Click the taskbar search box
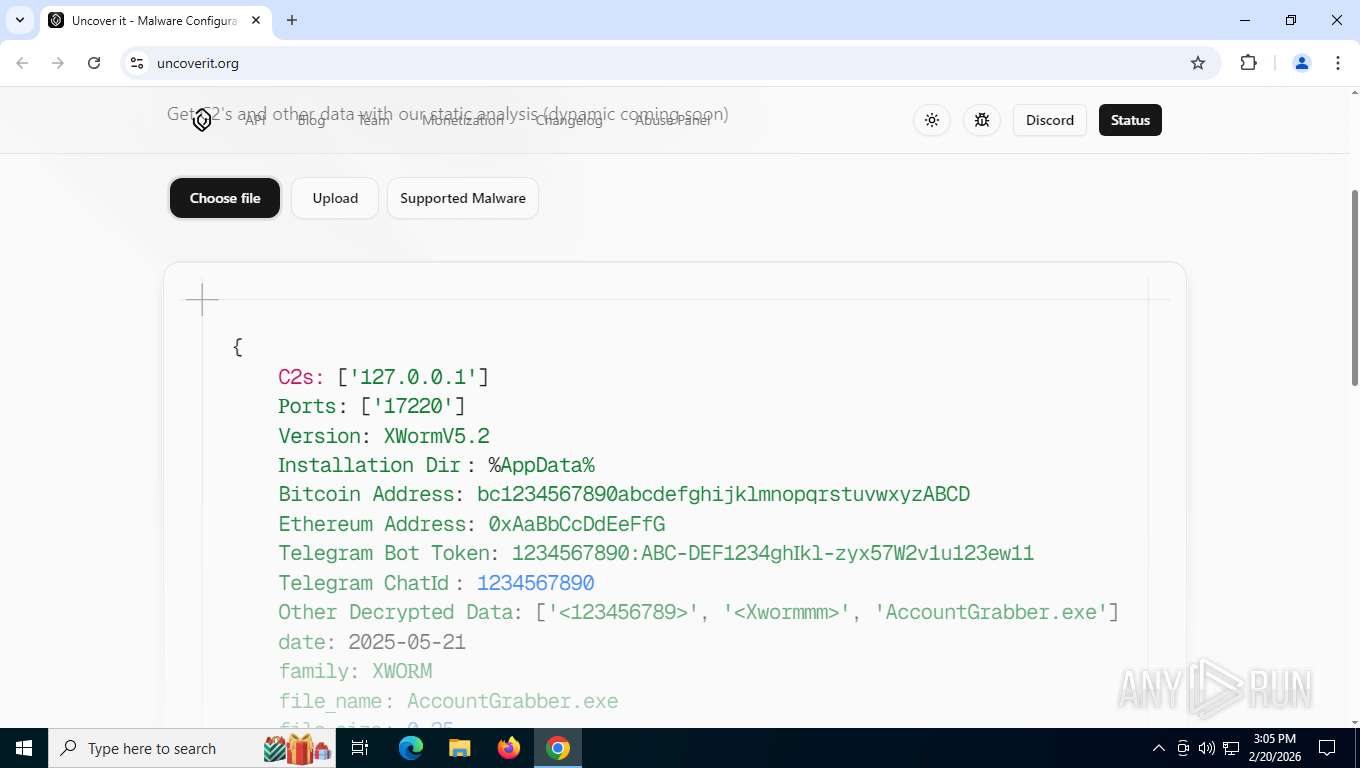 tap(193, 748)
